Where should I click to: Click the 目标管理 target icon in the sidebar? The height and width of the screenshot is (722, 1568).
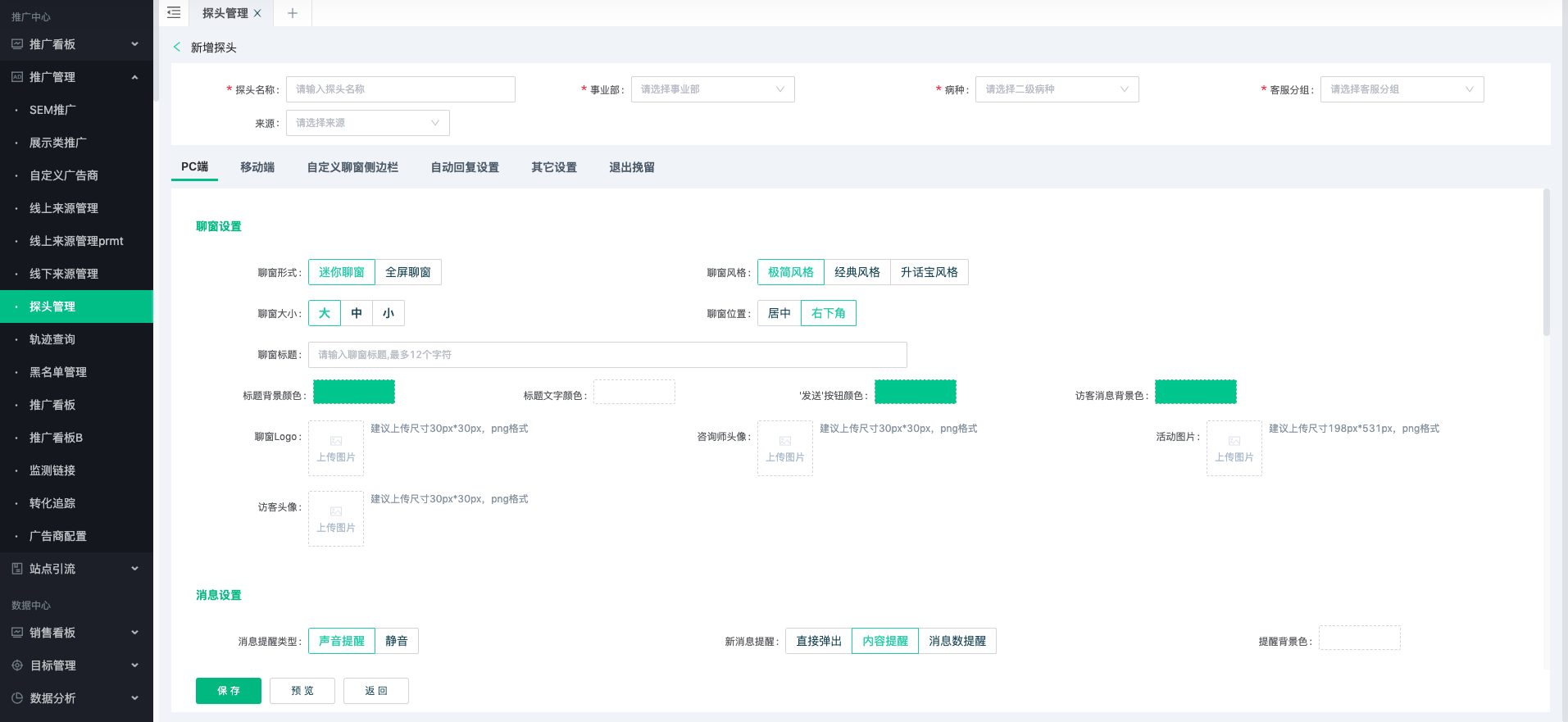coord(17,665)
